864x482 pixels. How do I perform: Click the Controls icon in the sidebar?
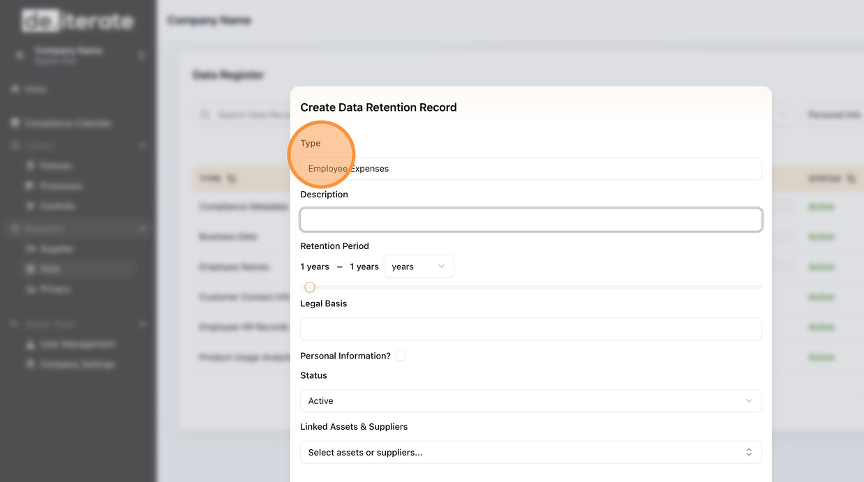click(31, 206)
